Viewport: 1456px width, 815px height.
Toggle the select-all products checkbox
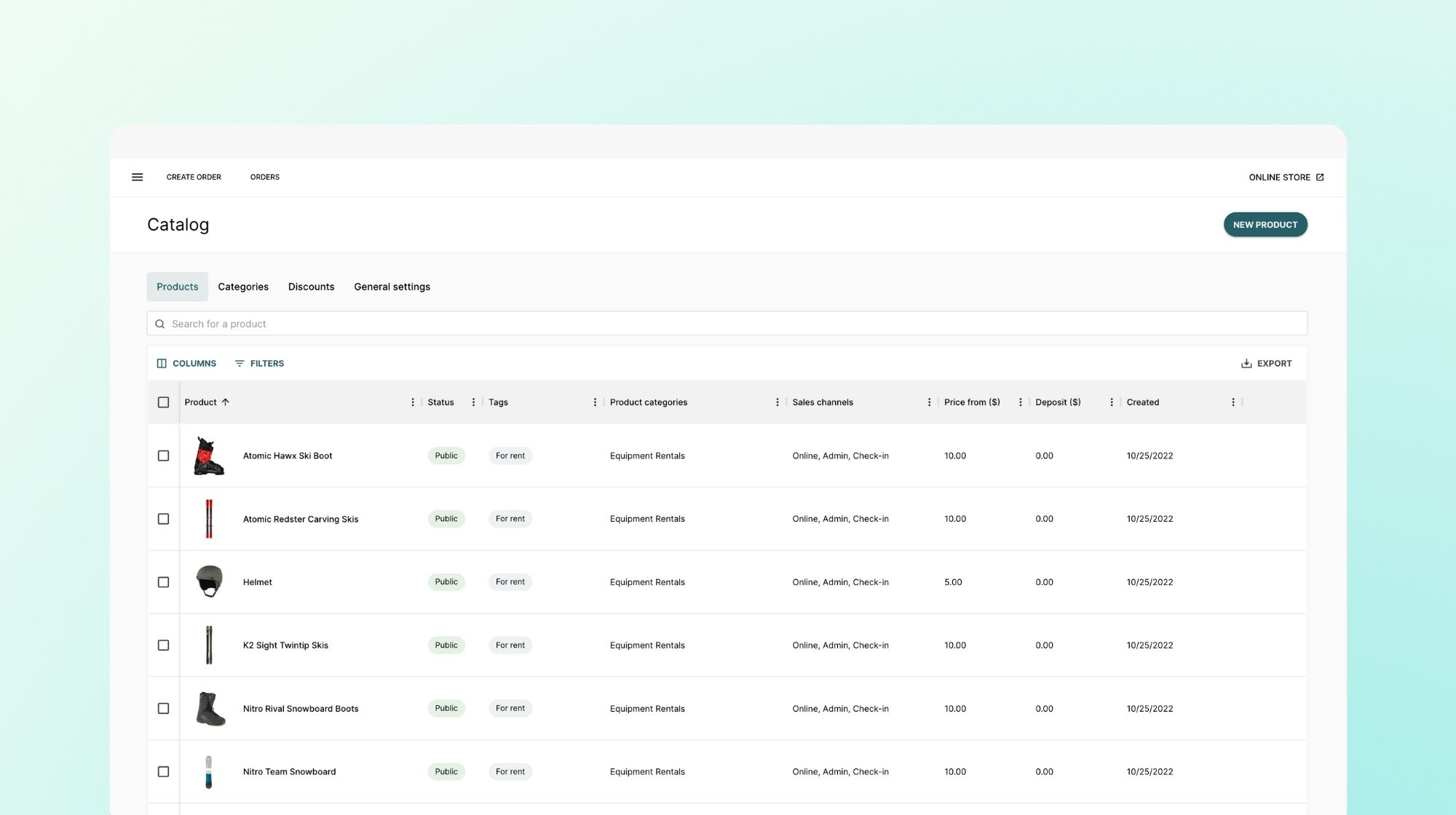tap(163, 402)
